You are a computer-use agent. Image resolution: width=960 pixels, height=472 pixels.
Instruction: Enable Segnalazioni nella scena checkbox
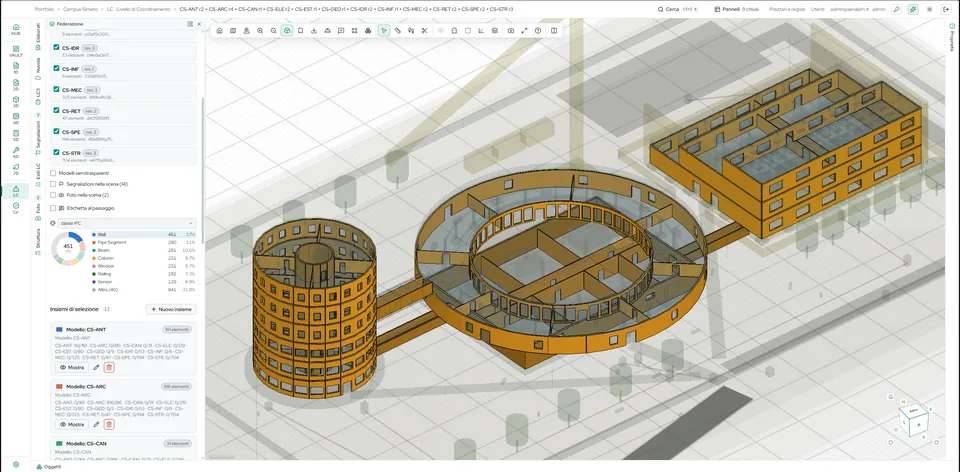tap(53, 184)
